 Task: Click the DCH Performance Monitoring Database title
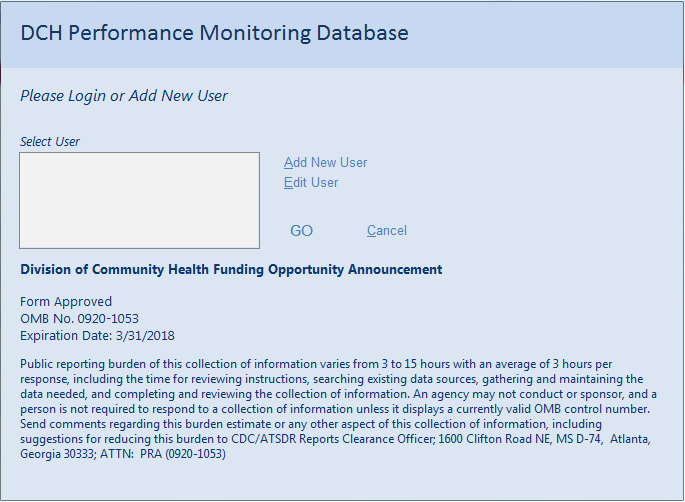tap(214, 33)
